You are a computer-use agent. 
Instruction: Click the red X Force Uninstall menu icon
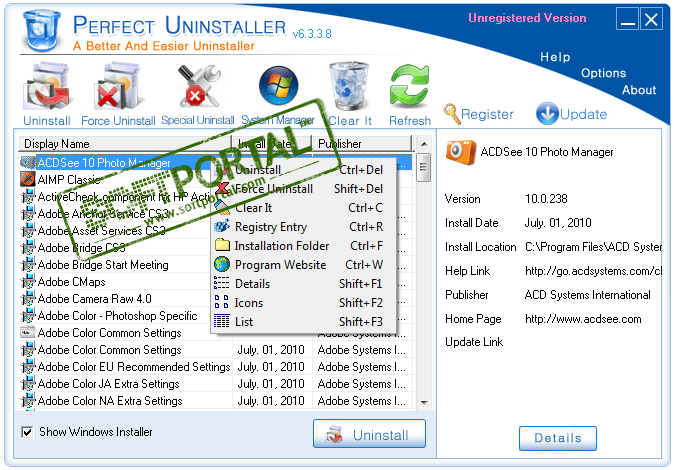[222, 188]
